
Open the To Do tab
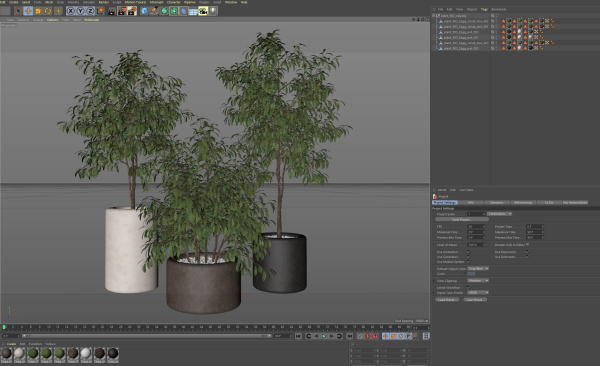coord(549,203)
